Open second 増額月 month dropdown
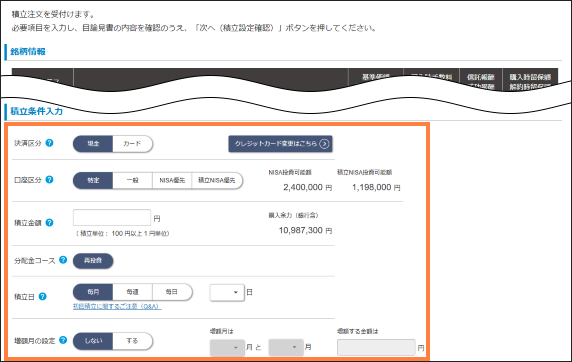Screen dimensions: 572x362 tap(286, 347)
